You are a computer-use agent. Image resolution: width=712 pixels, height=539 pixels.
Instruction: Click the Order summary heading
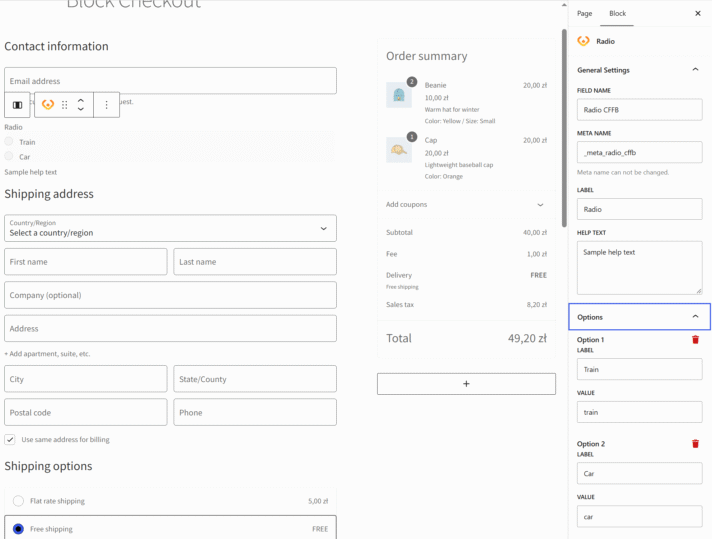click(426, 56)
